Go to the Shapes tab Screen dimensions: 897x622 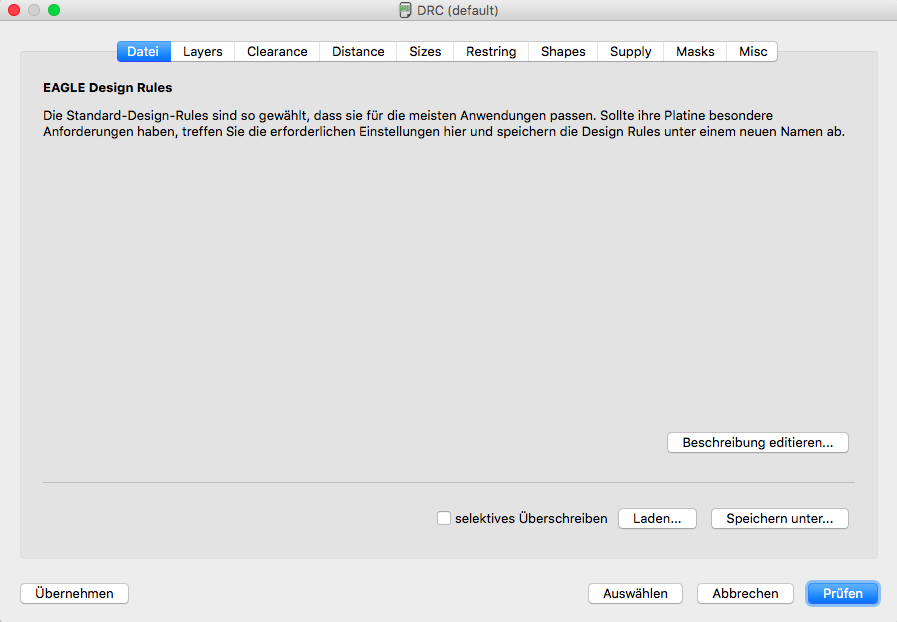pos(563,51)
